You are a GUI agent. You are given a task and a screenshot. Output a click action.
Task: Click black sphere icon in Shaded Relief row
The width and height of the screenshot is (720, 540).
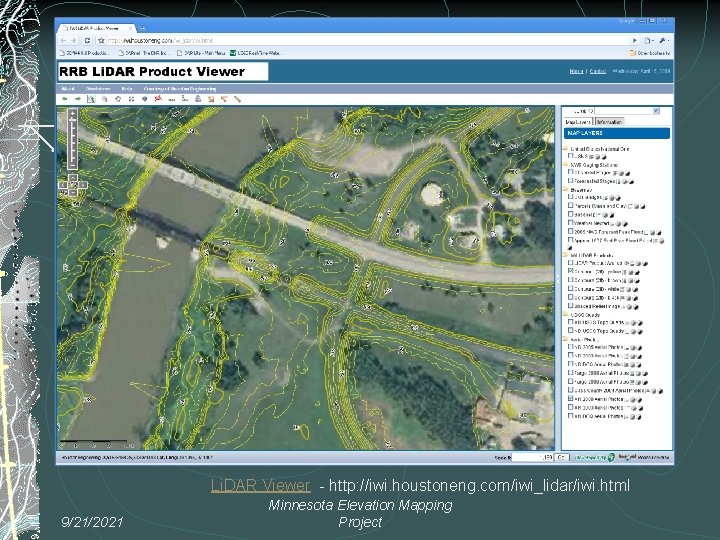[636, 306]
